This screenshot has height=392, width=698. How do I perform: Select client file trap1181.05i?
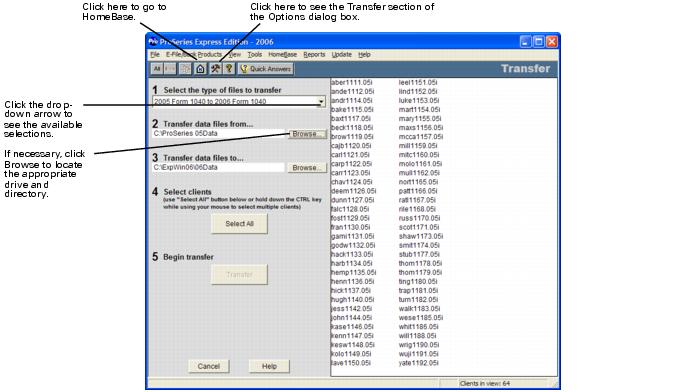(418, 291)
